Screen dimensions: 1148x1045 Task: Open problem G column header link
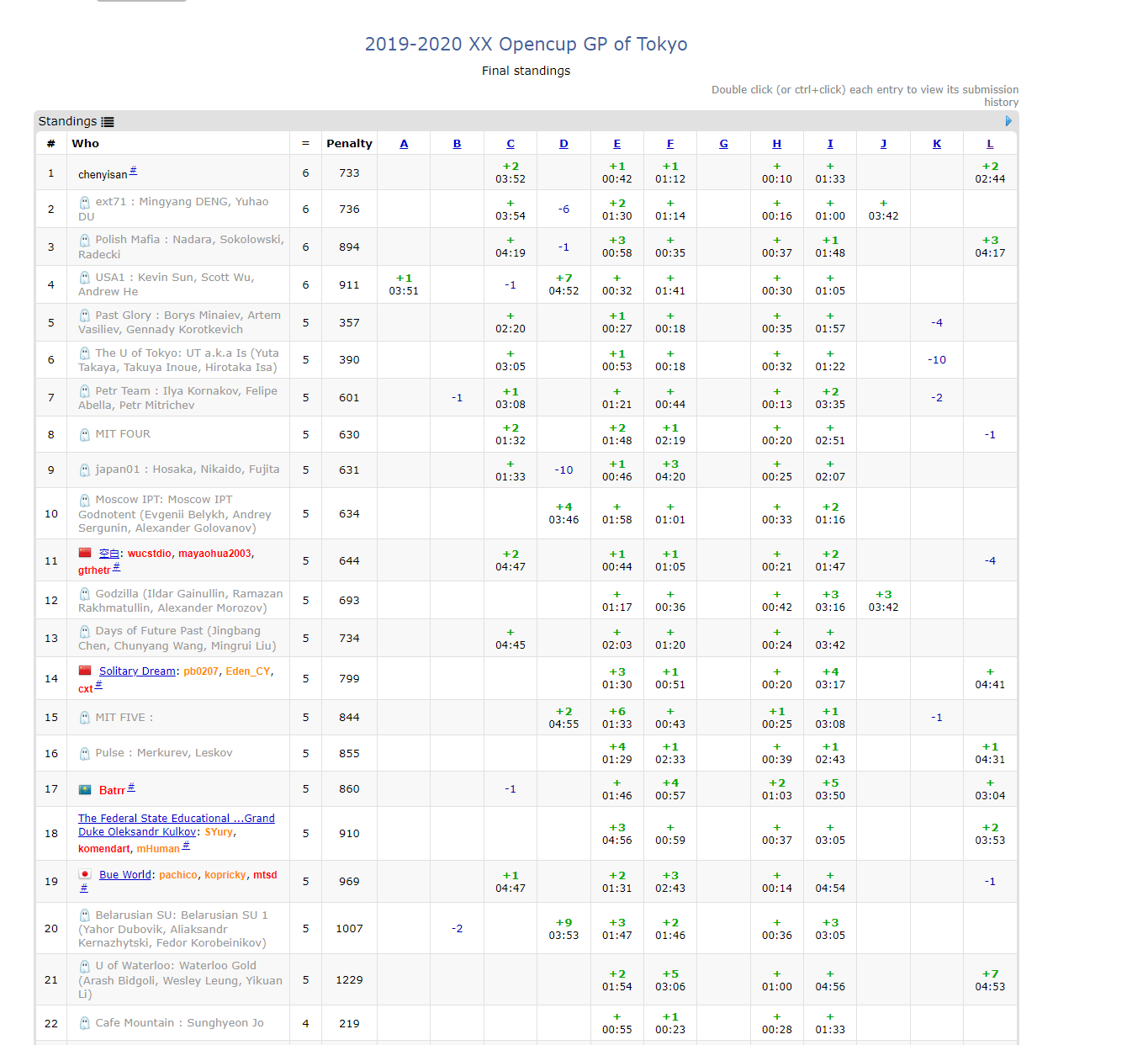723,144
